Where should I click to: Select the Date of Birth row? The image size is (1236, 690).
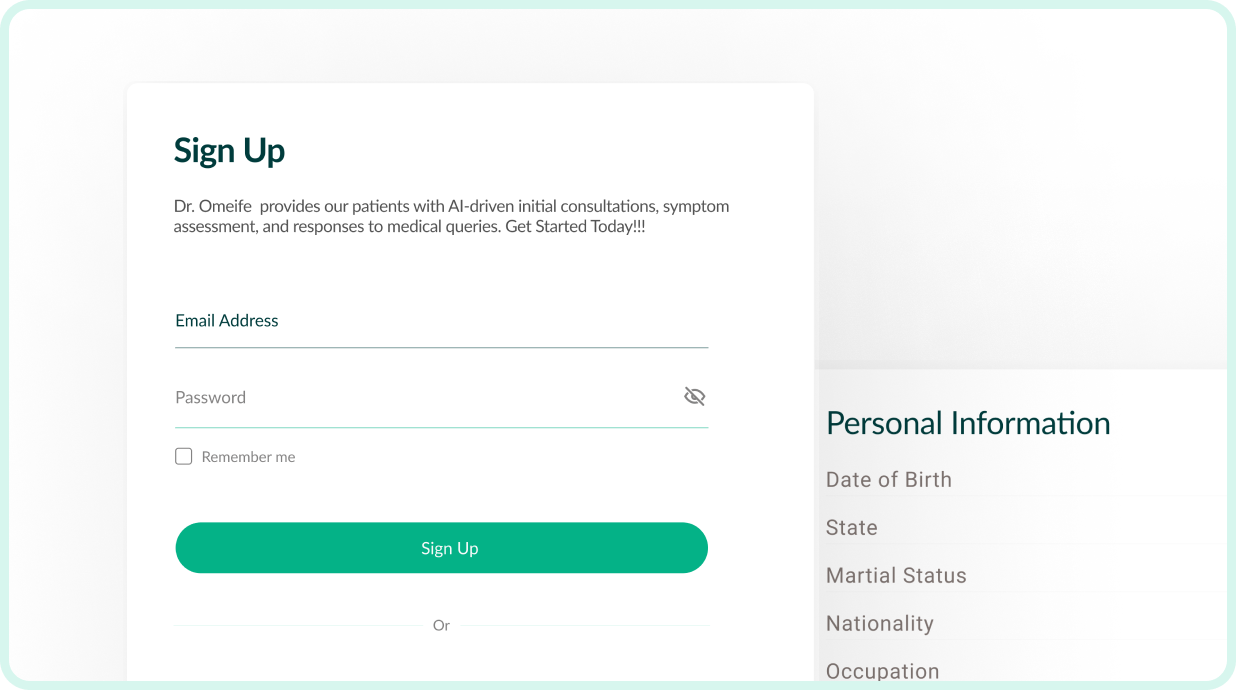click(x=889, y=480)
